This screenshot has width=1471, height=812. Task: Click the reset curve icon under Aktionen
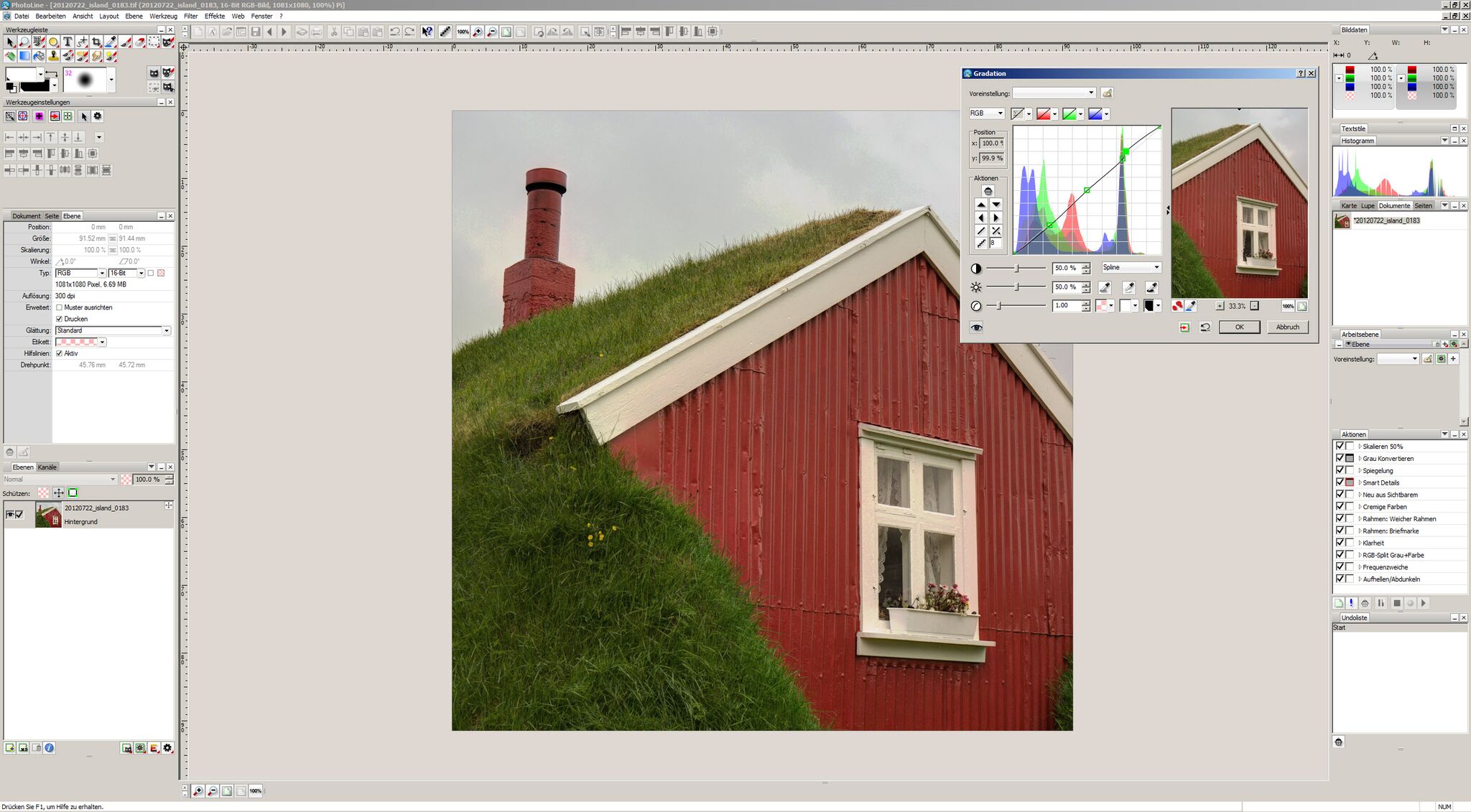(988, 191)
